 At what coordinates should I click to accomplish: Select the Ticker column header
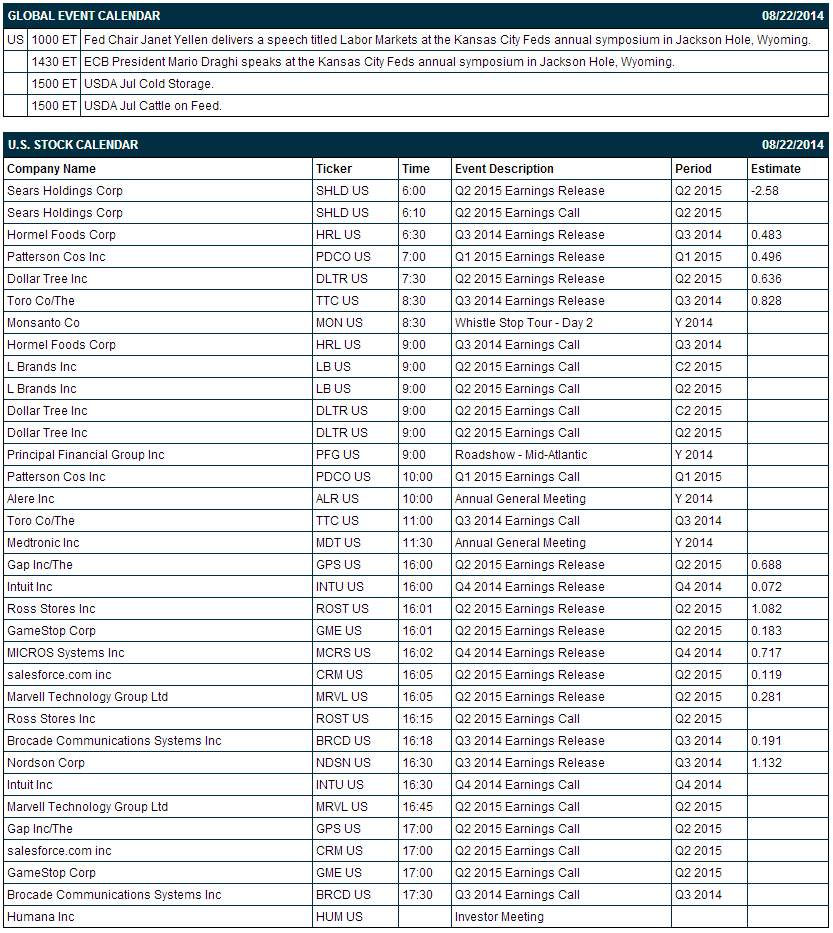click(334, 169)
